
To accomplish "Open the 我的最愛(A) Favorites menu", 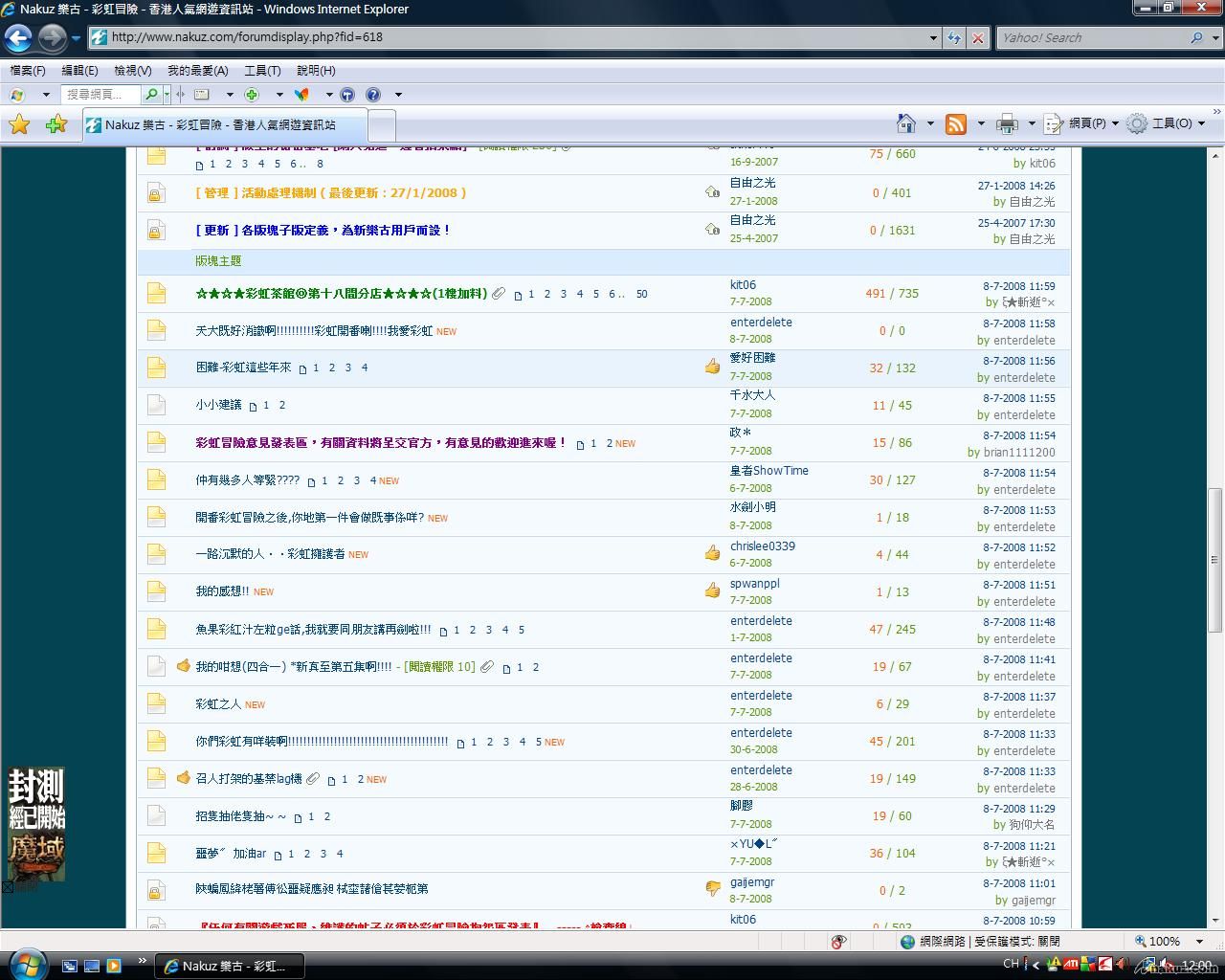I will coord(197,71).
